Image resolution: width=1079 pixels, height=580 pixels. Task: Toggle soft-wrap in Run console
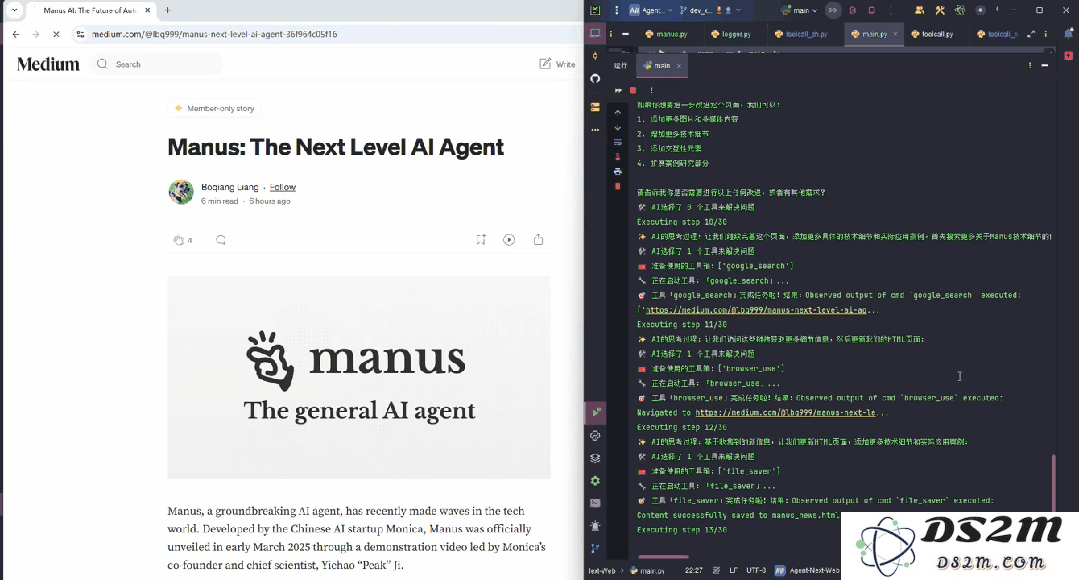click(x=617, y=142)
